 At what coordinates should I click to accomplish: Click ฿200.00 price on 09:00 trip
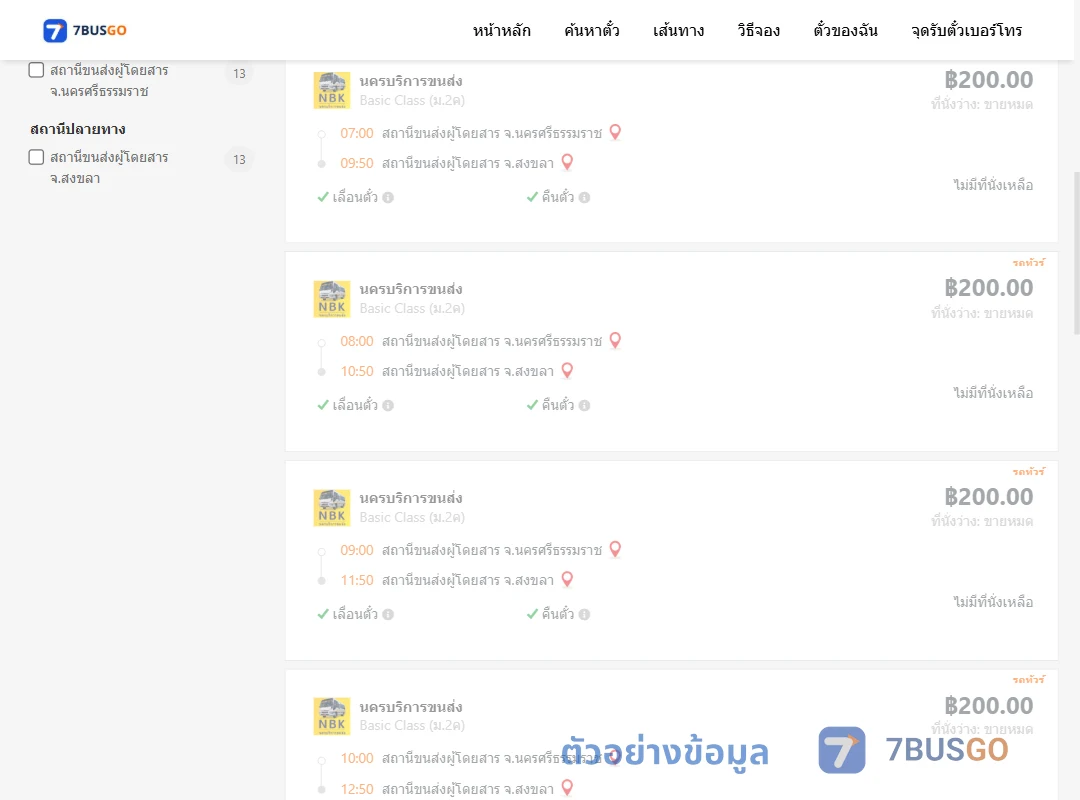[988, 497]
